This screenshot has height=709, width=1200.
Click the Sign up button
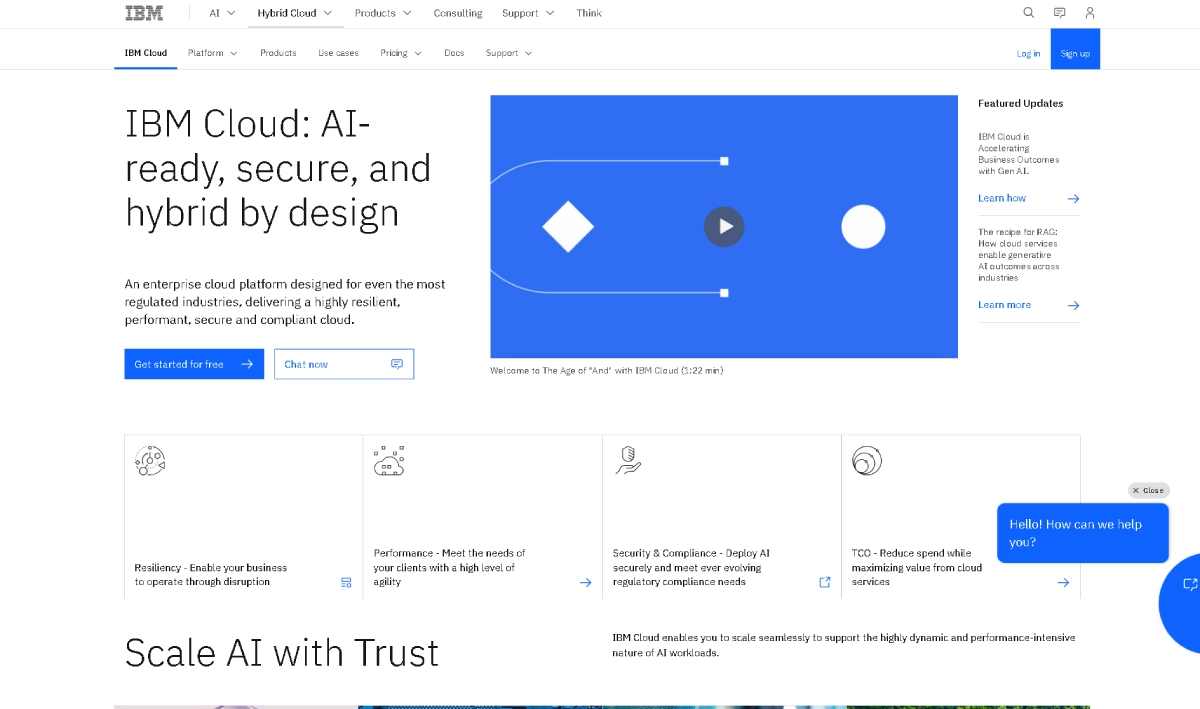point(1075,49)
